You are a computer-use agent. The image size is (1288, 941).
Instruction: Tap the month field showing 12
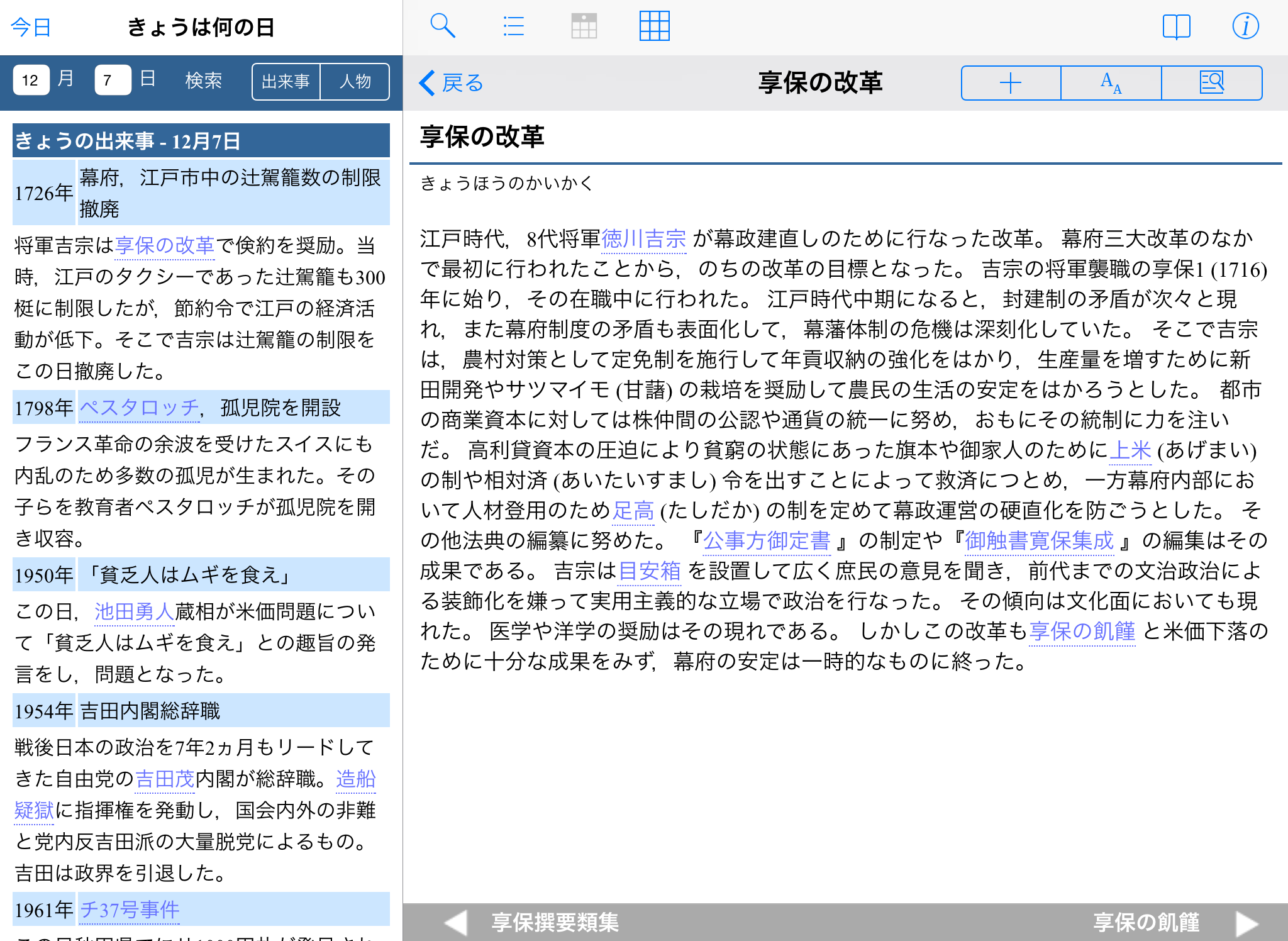31,81
